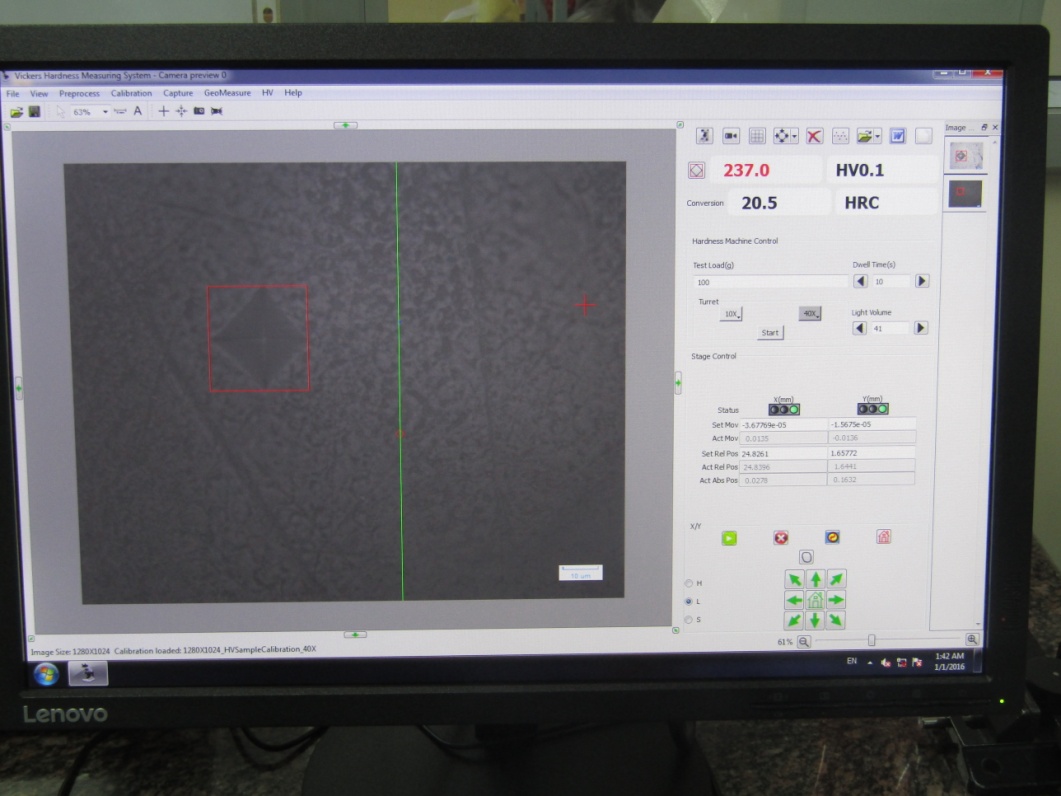This screenshot has height=796, width=1061.
Task: Select the scale bar ruler tool
Action: 120,111
